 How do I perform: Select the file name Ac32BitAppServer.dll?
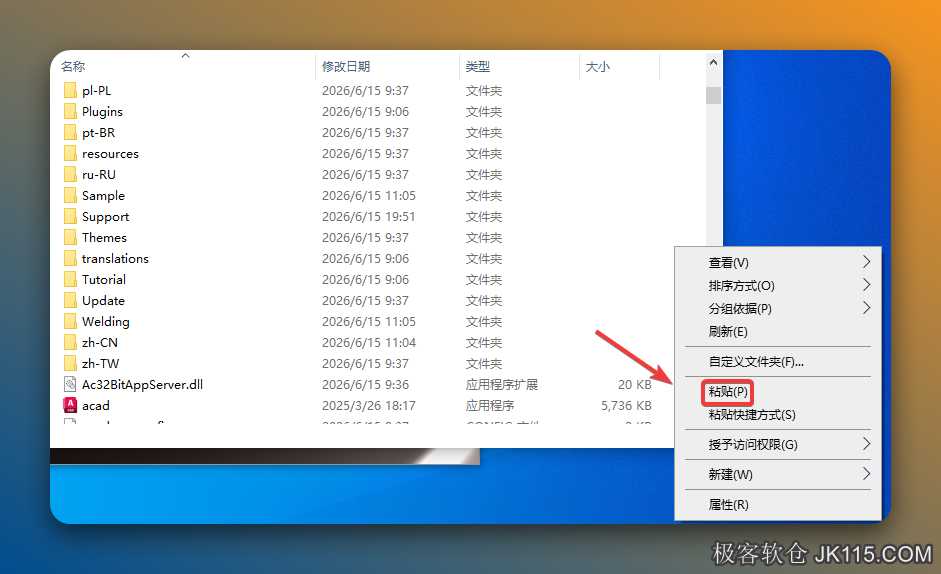142,385
